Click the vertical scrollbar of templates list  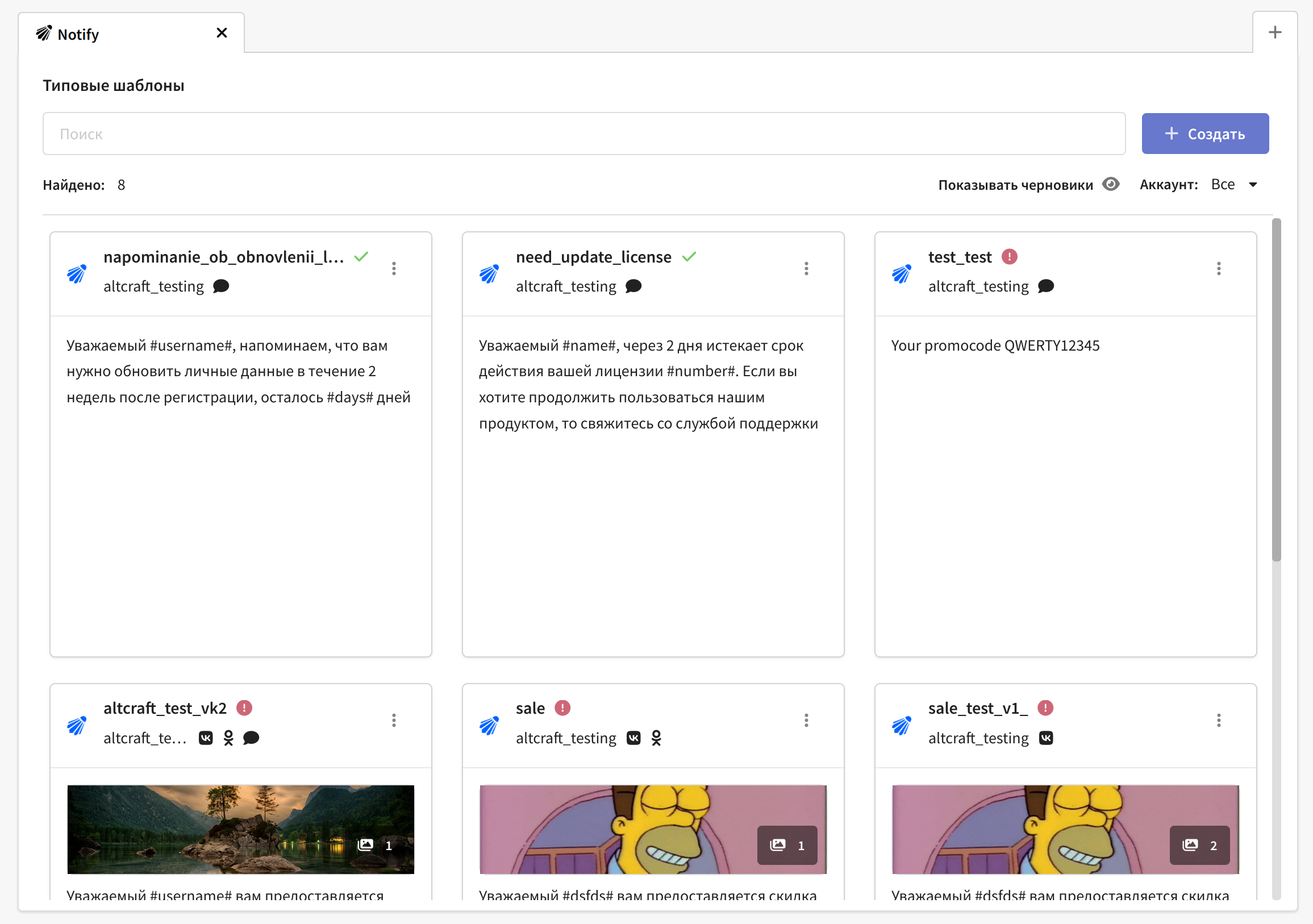(x=1276, y=389)
